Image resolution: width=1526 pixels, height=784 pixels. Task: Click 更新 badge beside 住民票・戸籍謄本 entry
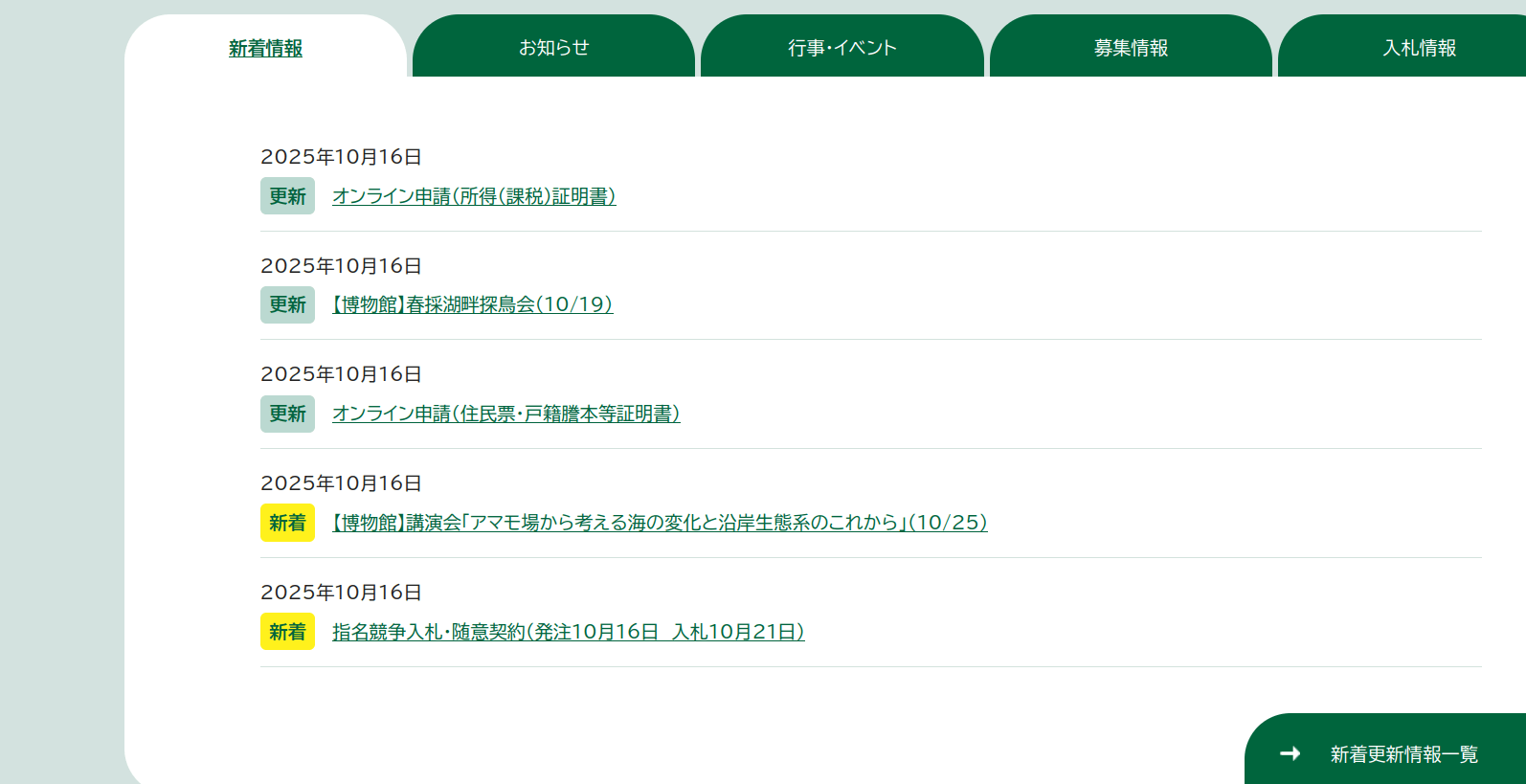287,414
